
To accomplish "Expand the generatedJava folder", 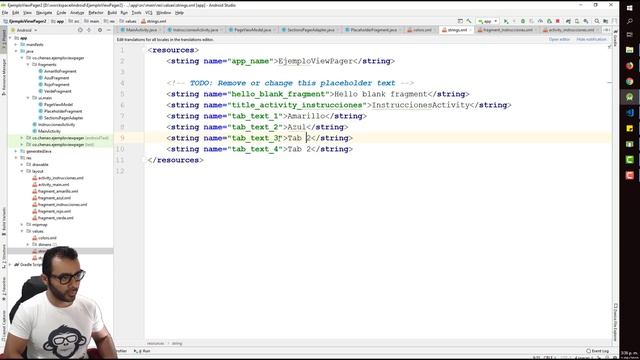I will click(16, 151).
